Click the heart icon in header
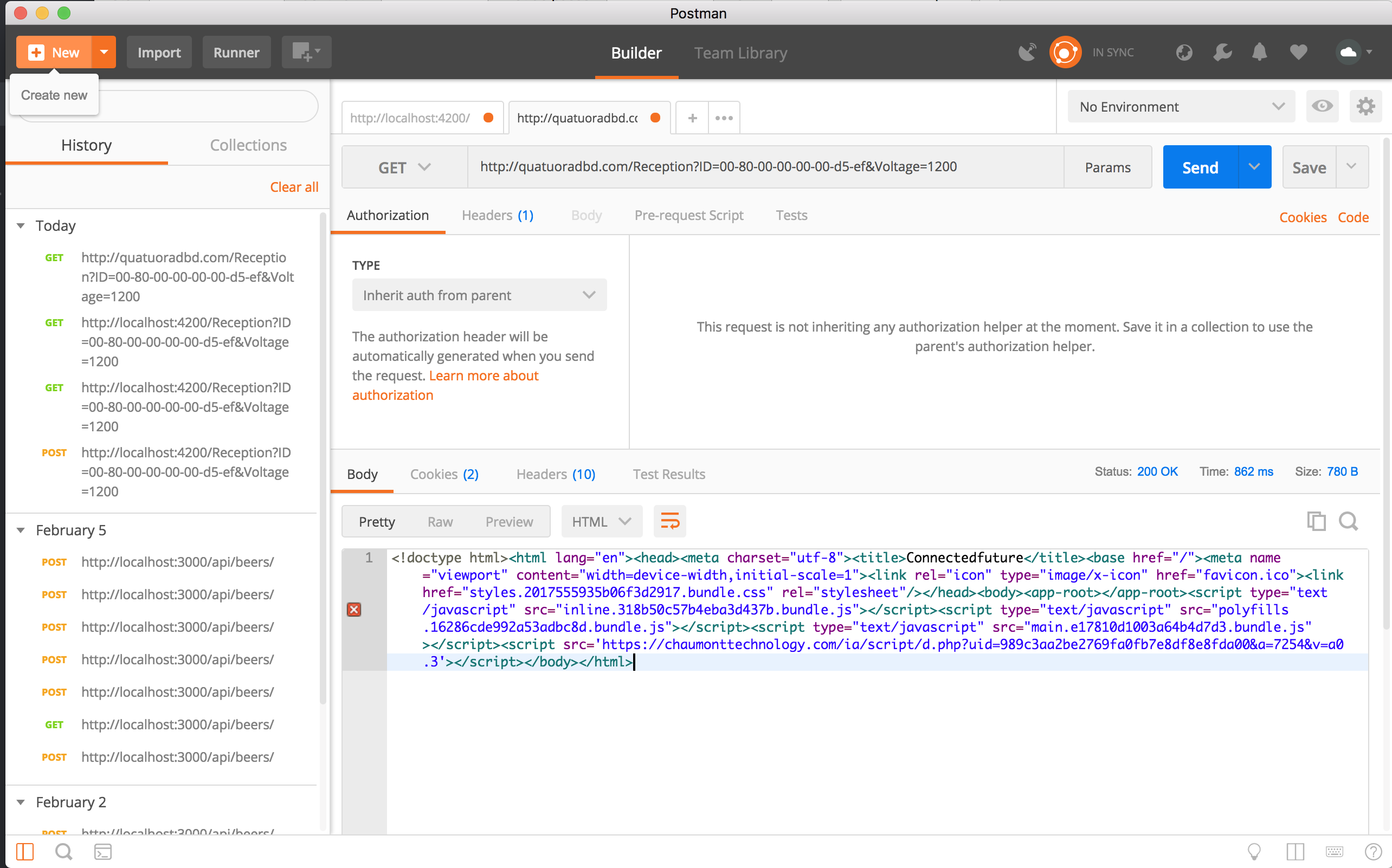The image size is (1392, 868). coord(1298,52)
